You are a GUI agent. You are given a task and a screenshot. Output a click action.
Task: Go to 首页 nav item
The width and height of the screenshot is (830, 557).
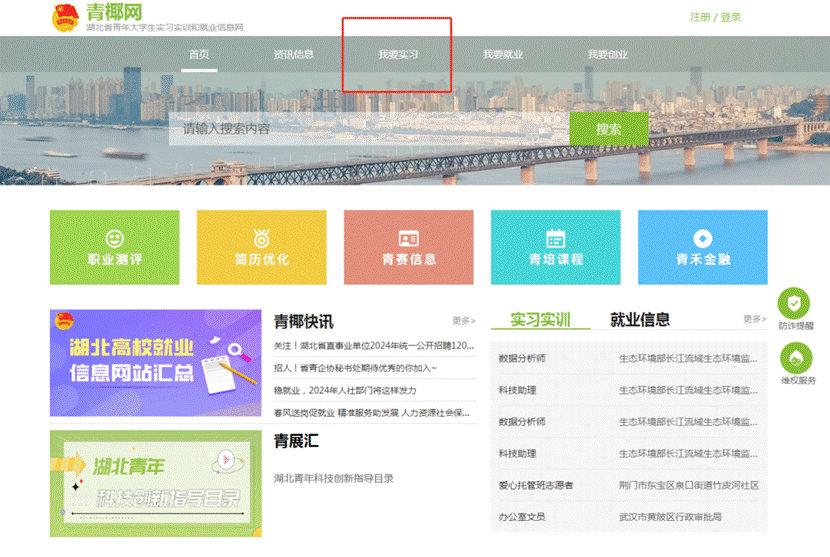[x=199, y=54]
